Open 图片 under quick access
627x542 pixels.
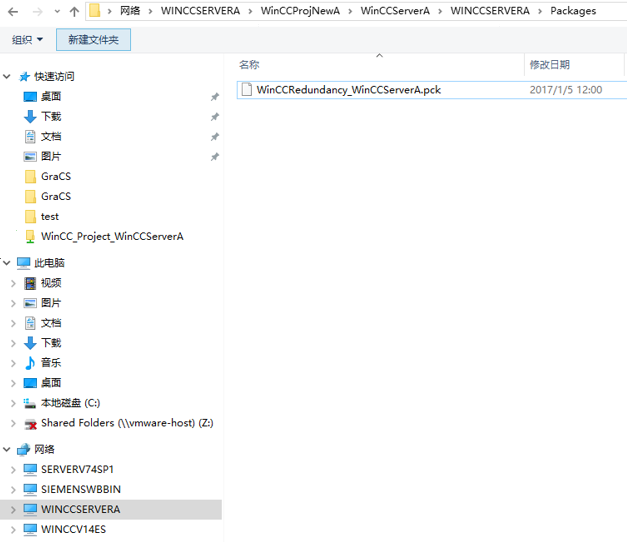(51, 156)
